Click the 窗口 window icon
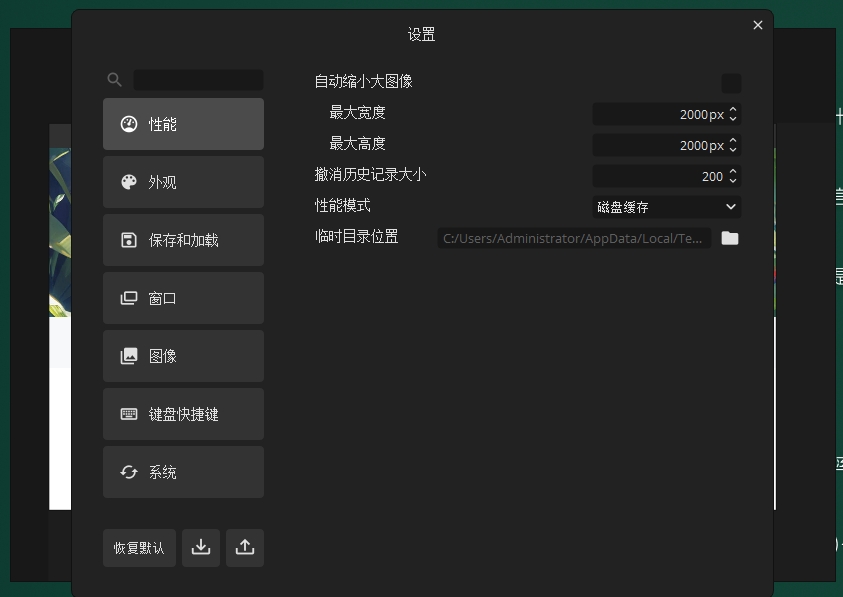The height and width of the screenshot is (597, 843). point(128,298)
